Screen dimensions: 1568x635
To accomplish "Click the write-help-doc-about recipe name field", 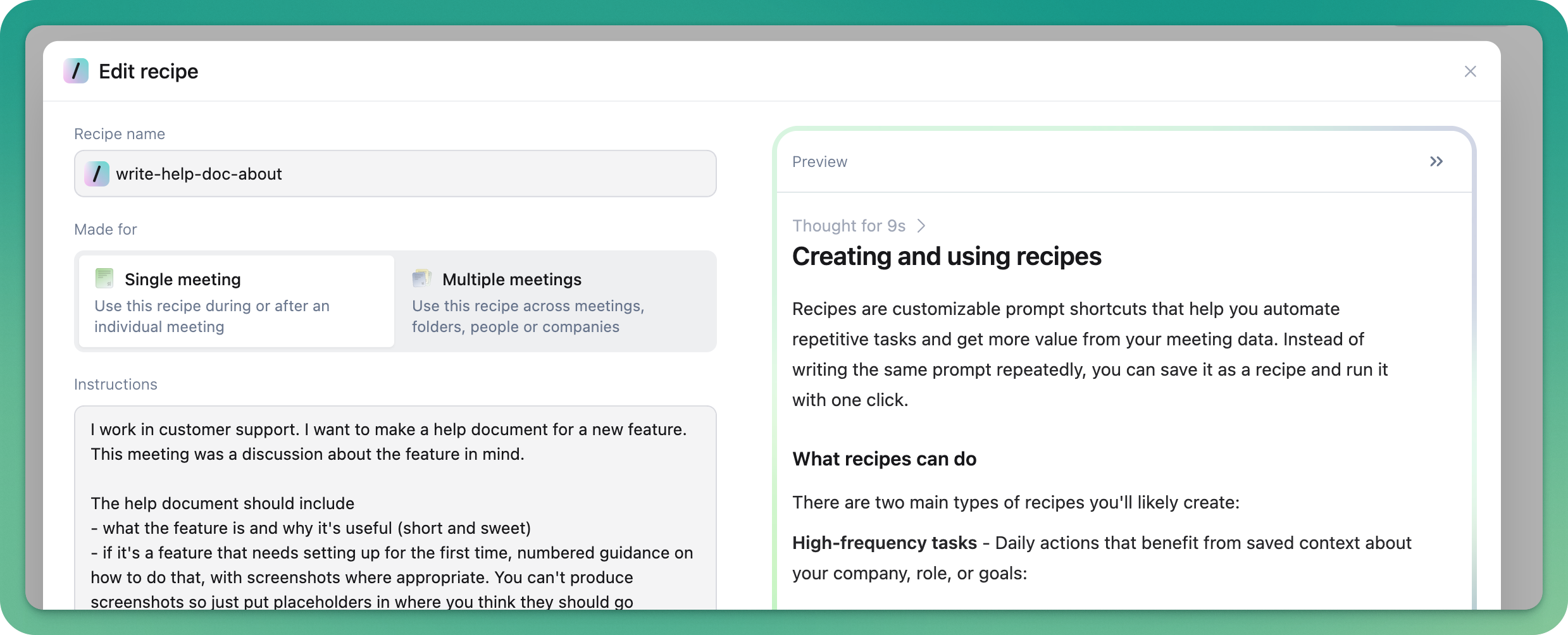I will coord(395,173).
